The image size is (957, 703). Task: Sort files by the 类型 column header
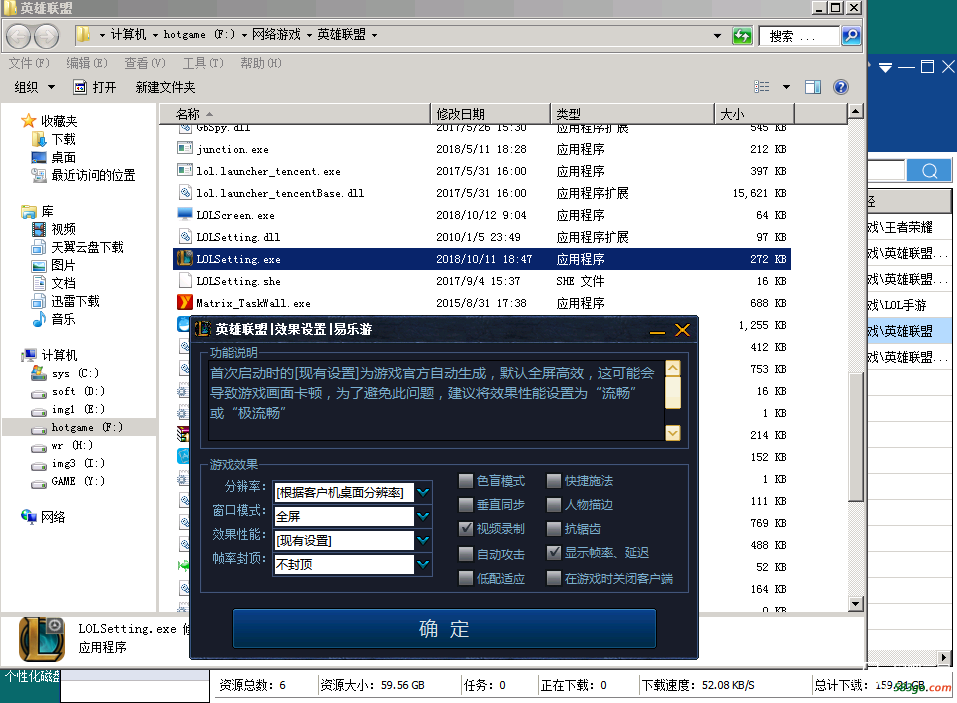click(632, 114)
